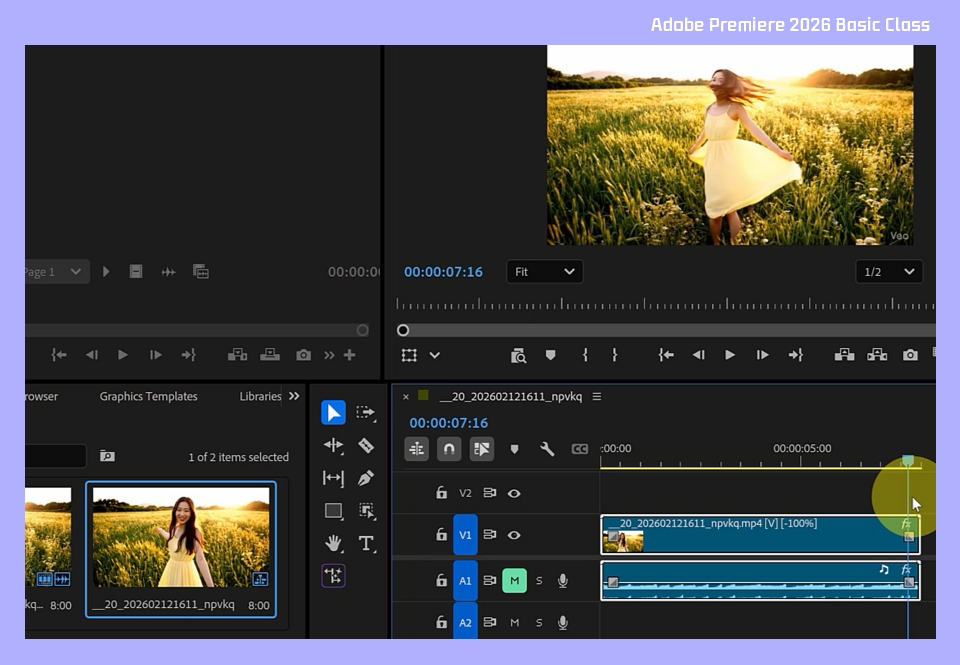Click the Lift button in Program Monitor
The width and height of the screenshot is (960, 665).
(844, 355)
